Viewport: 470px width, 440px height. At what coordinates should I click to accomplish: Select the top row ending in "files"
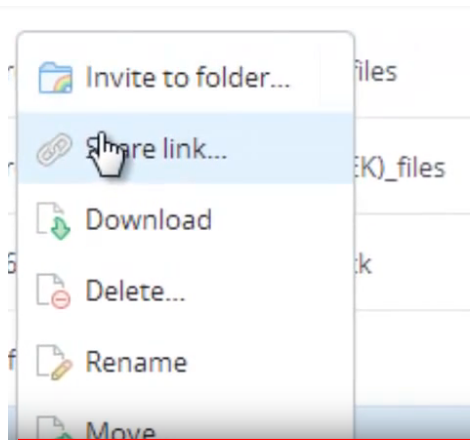tap(412, 70)
